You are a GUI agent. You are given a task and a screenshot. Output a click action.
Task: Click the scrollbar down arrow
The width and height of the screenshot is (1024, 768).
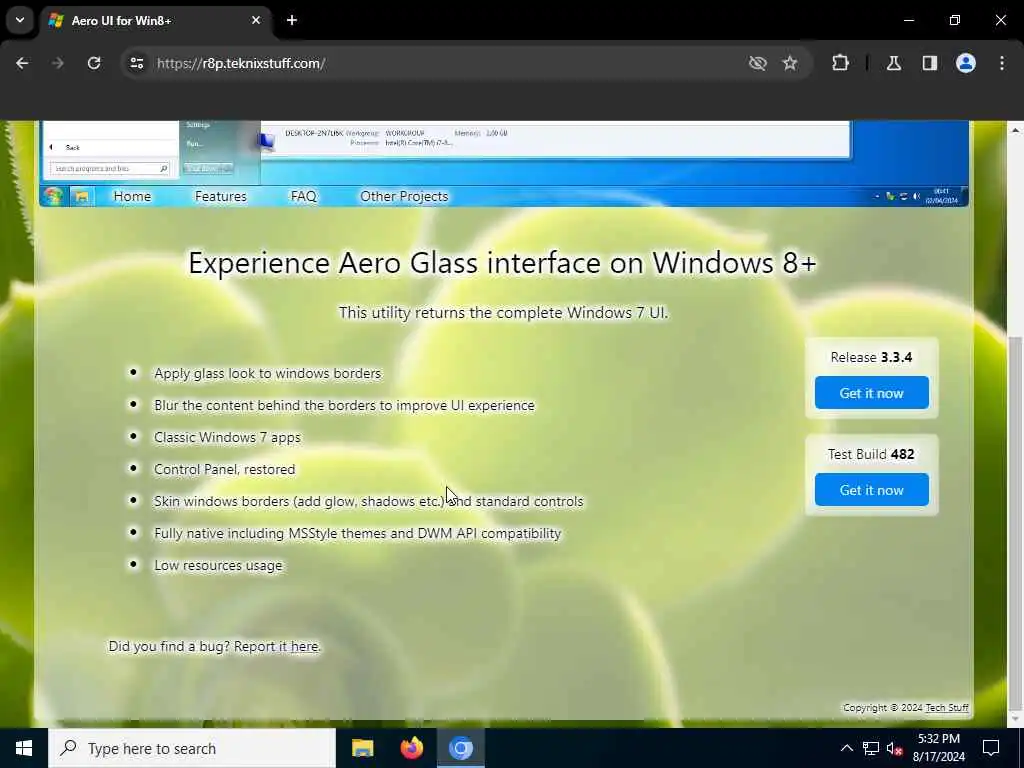(x=1015, y=718)
